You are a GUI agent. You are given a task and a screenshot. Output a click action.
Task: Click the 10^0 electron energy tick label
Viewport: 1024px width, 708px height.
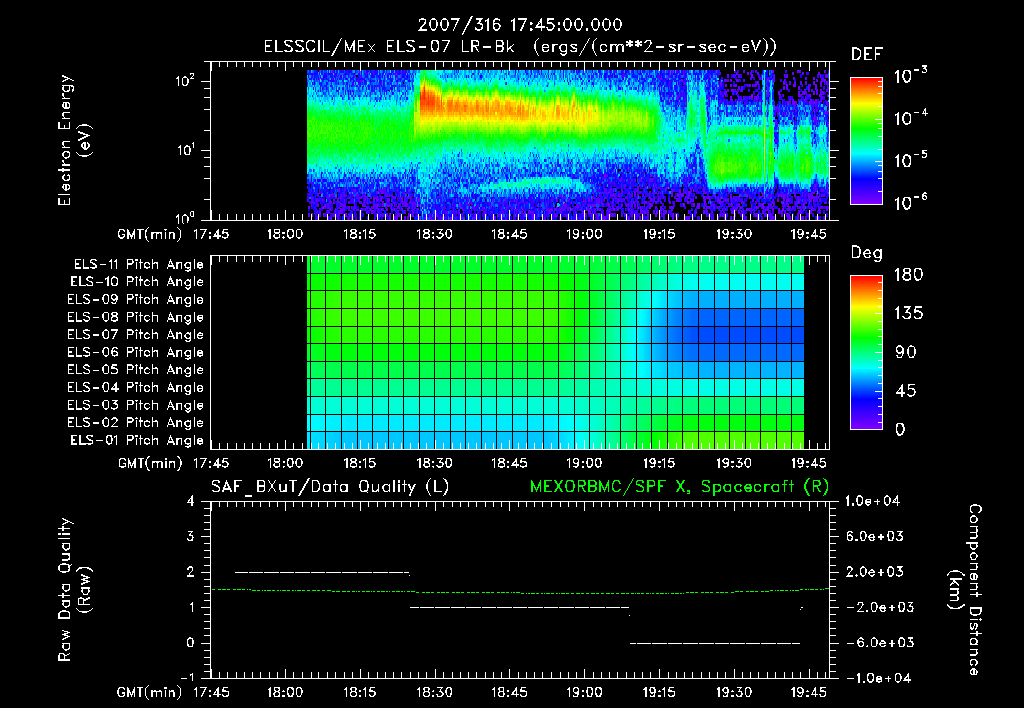pyautogui.click(x=184, y=217)
